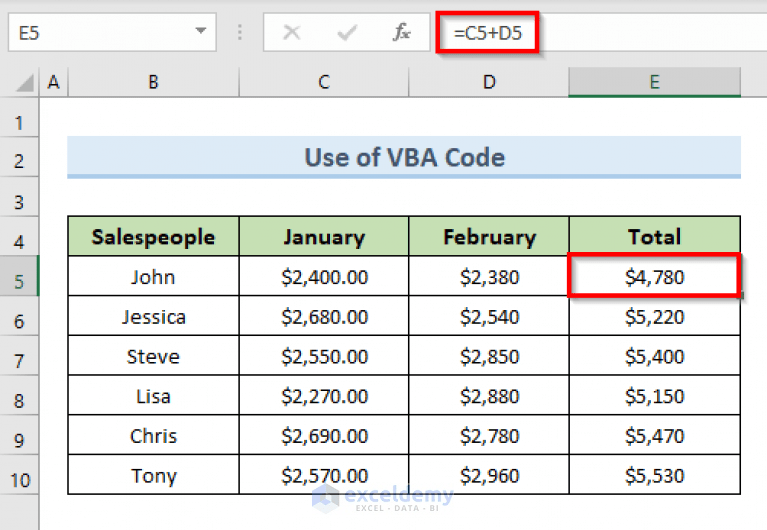
Task: Select the column B header
Action: (x=153, y=82)
